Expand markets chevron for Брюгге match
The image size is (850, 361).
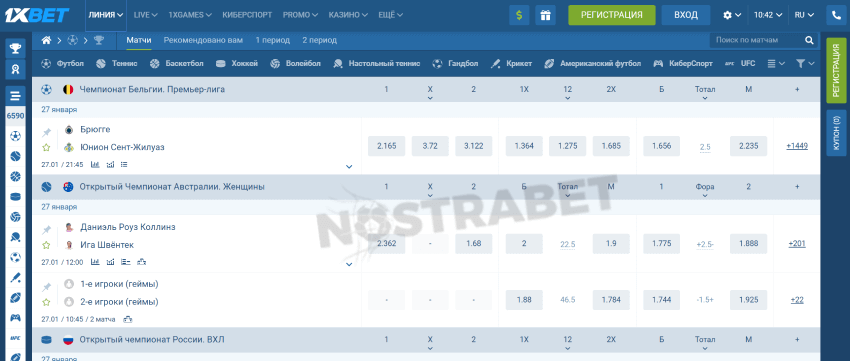click(x=349, y=167)
